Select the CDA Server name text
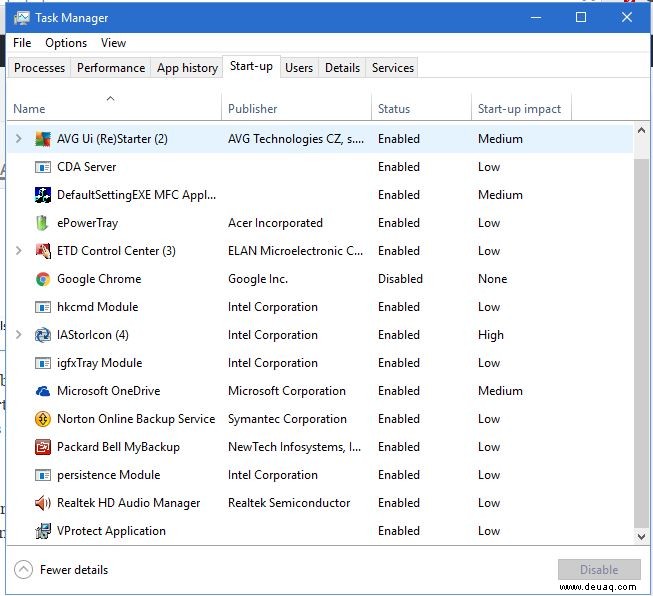The image size is (653, 596). tap(87, 167)
